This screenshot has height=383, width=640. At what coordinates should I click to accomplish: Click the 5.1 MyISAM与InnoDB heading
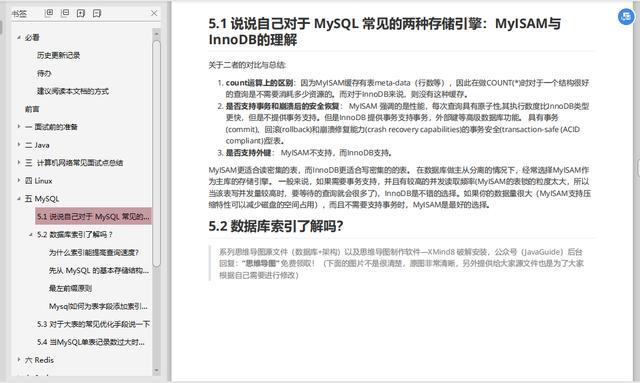pyautogui.click(x=384, y=31)
